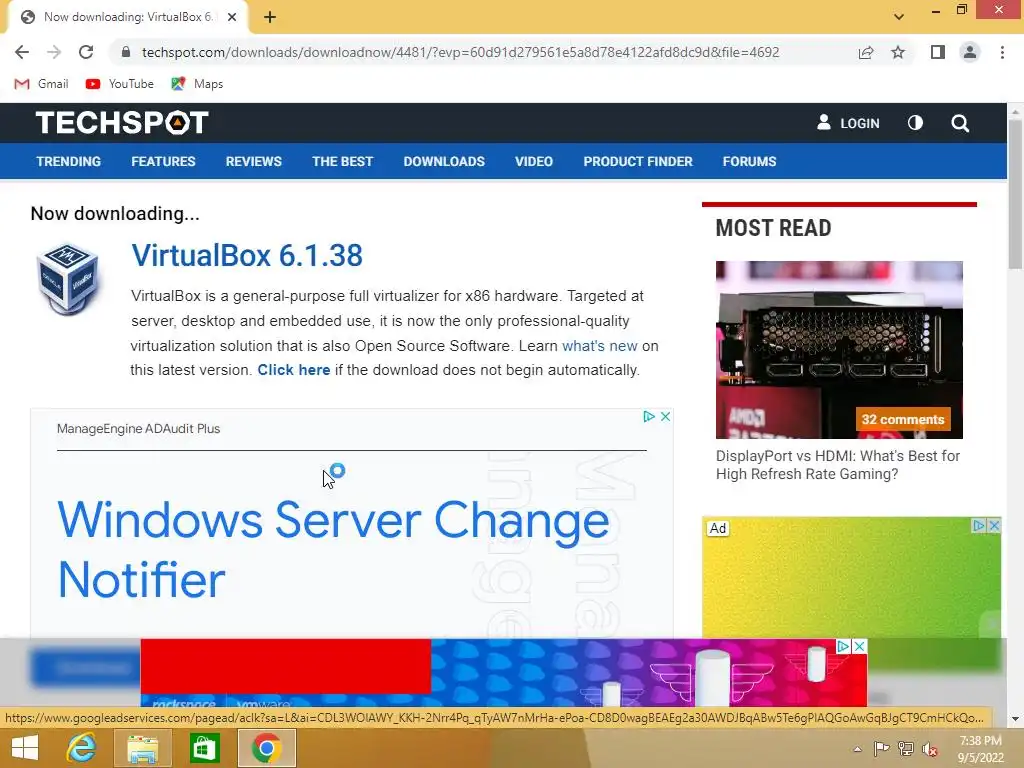
Task: Open the muted volume tray icon
Action: pos(930,749)
